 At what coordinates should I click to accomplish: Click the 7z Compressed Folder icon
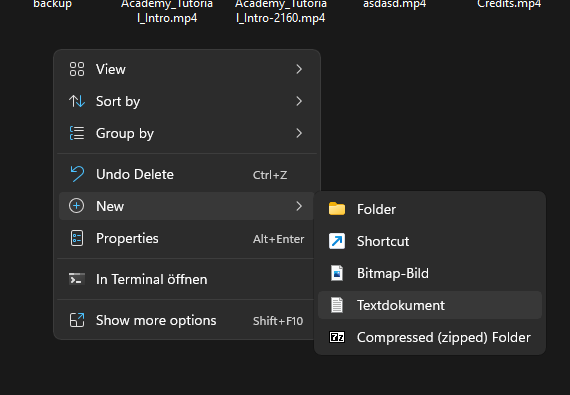pos(337,337)
